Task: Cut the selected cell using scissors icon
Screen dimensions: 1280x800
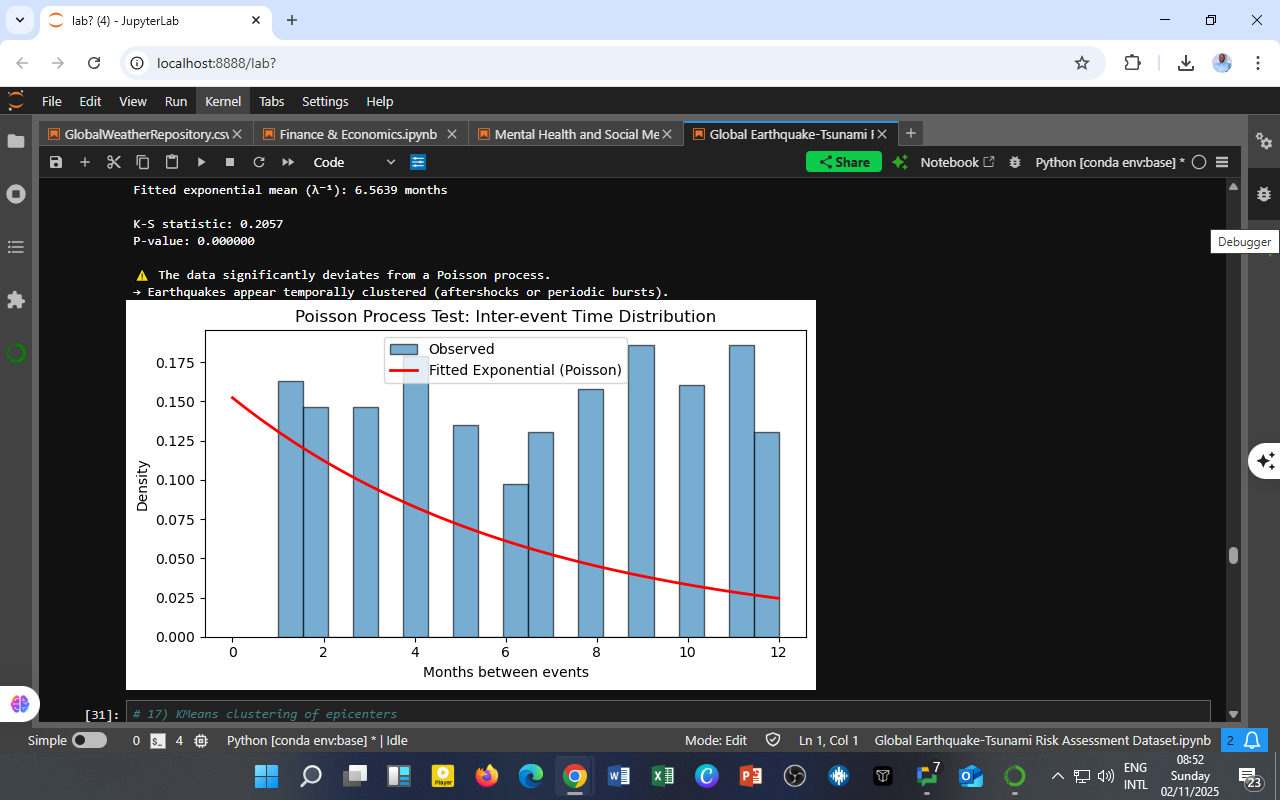Action: (x=114, y=162)
